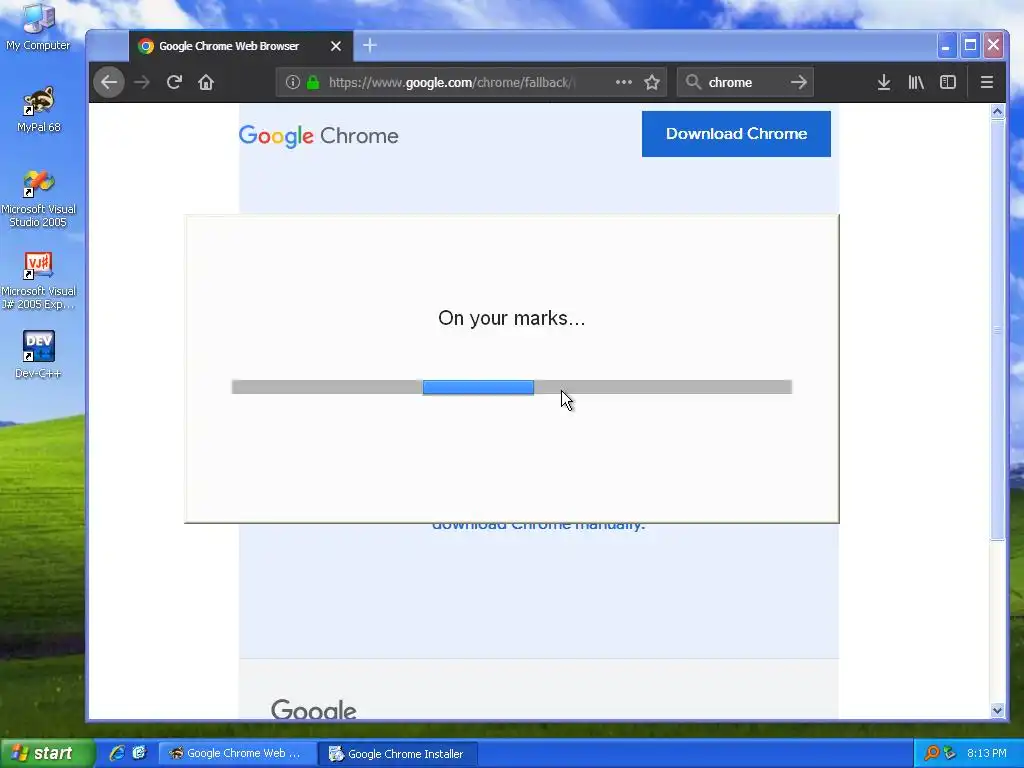Screen dimensions: 1024x768
Task: Click the 8:13 PM taskbar clock
Action: pyautogui.click(x=987, y=754)
